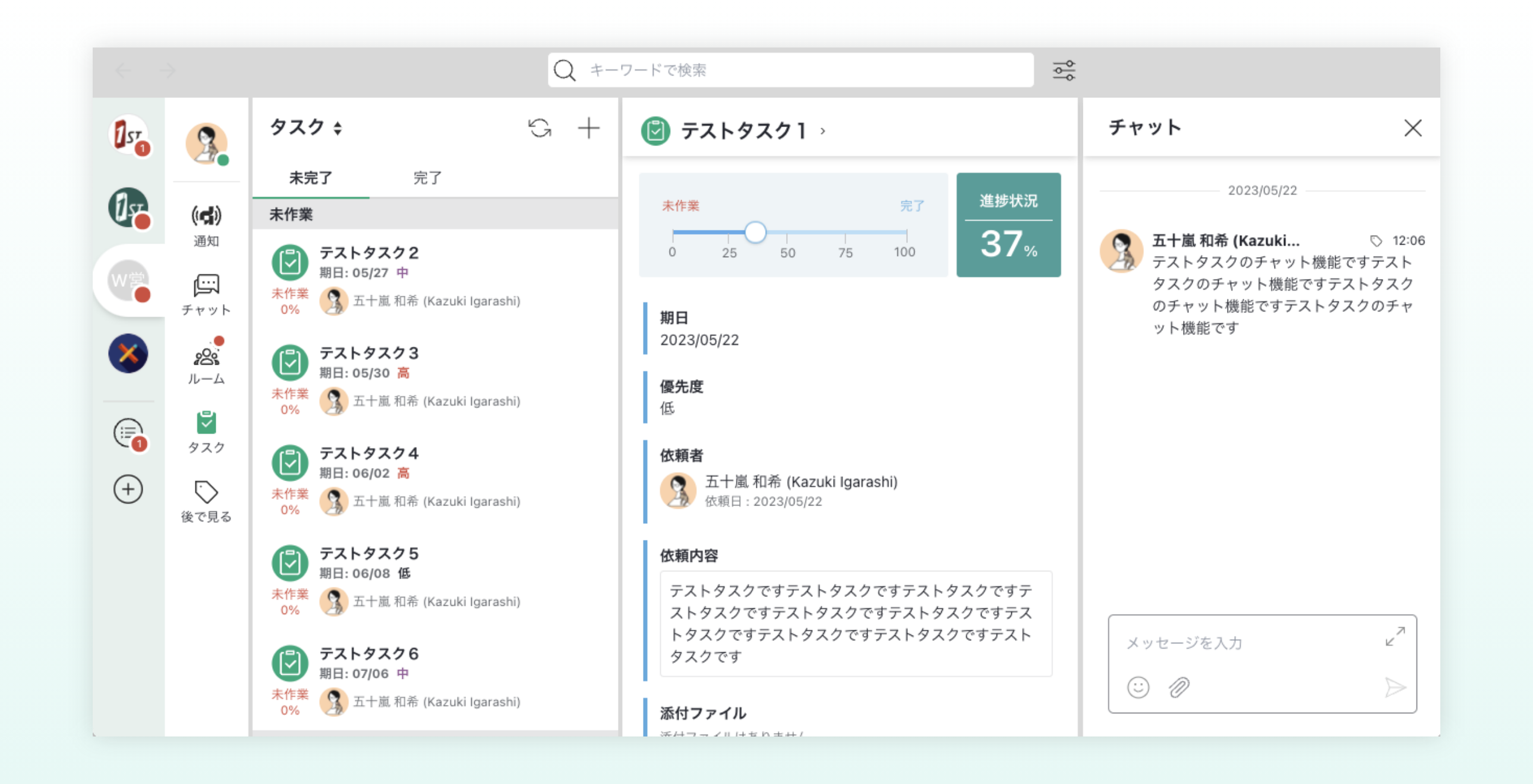Click テストタスク5 clipboard status icon

[x=290, y=562]
